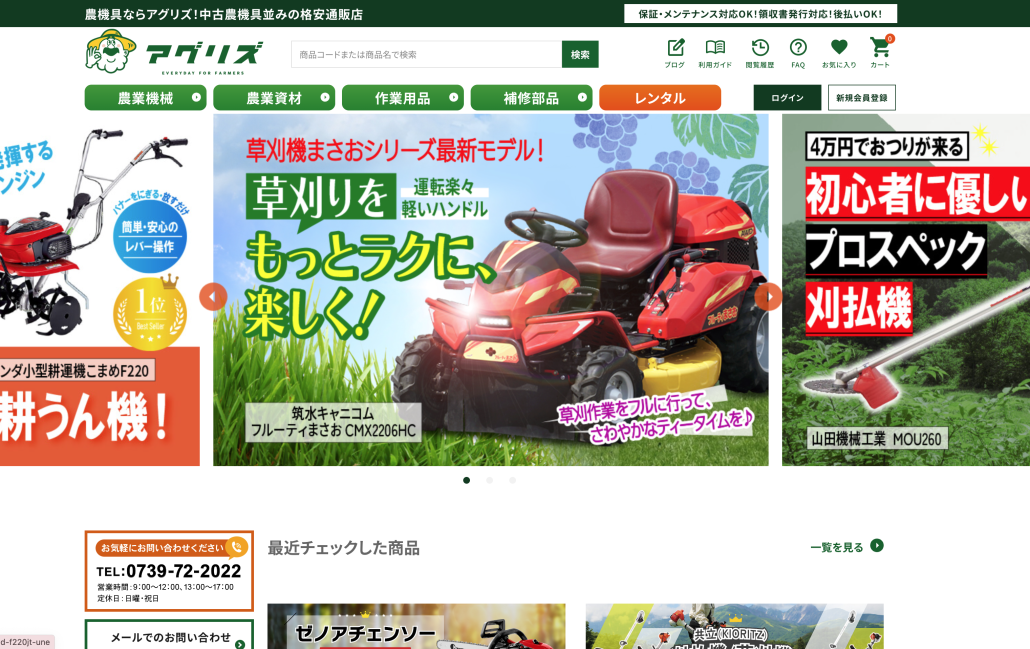
Task: Open the カート shopping cart icon
Action: [x=880, y=53]
